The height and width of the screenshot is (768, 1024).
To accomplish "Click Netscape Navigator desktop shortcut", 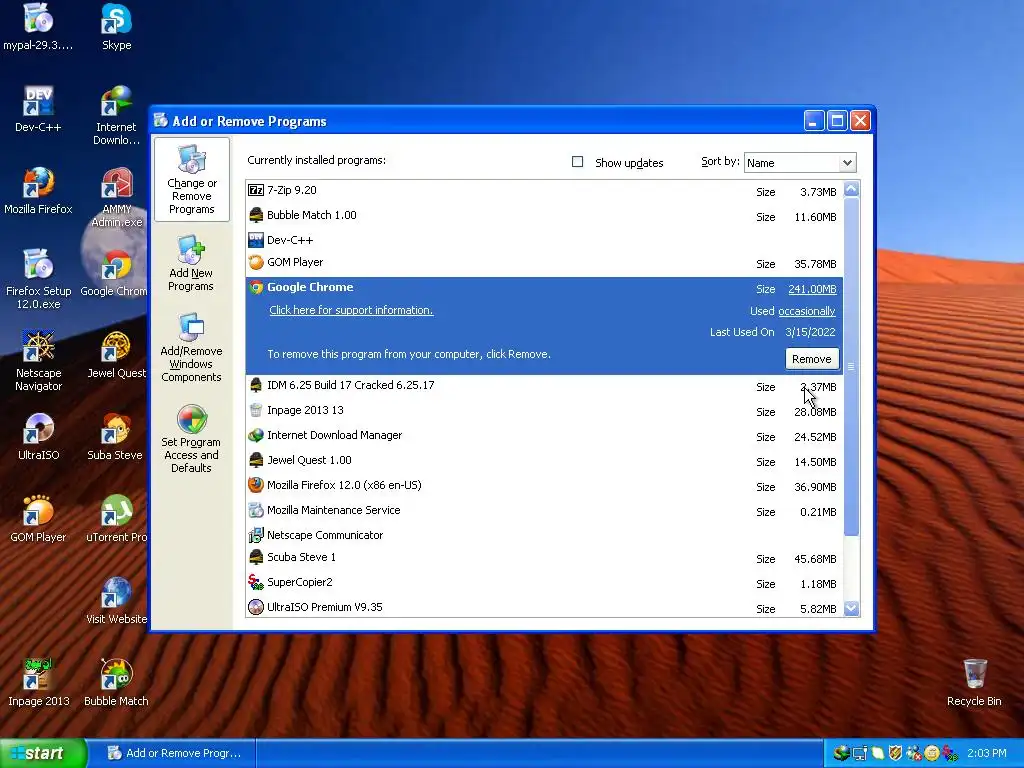I will [39, 361].
